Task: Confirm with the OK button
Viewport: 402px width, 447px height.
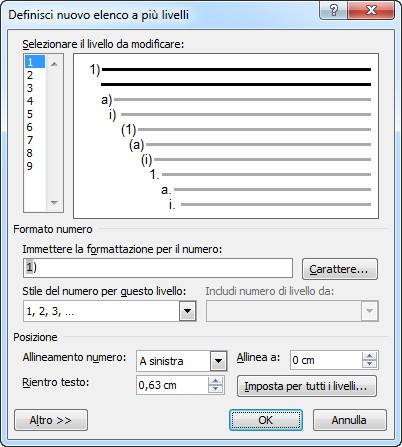Action: [x=266, y=420]
